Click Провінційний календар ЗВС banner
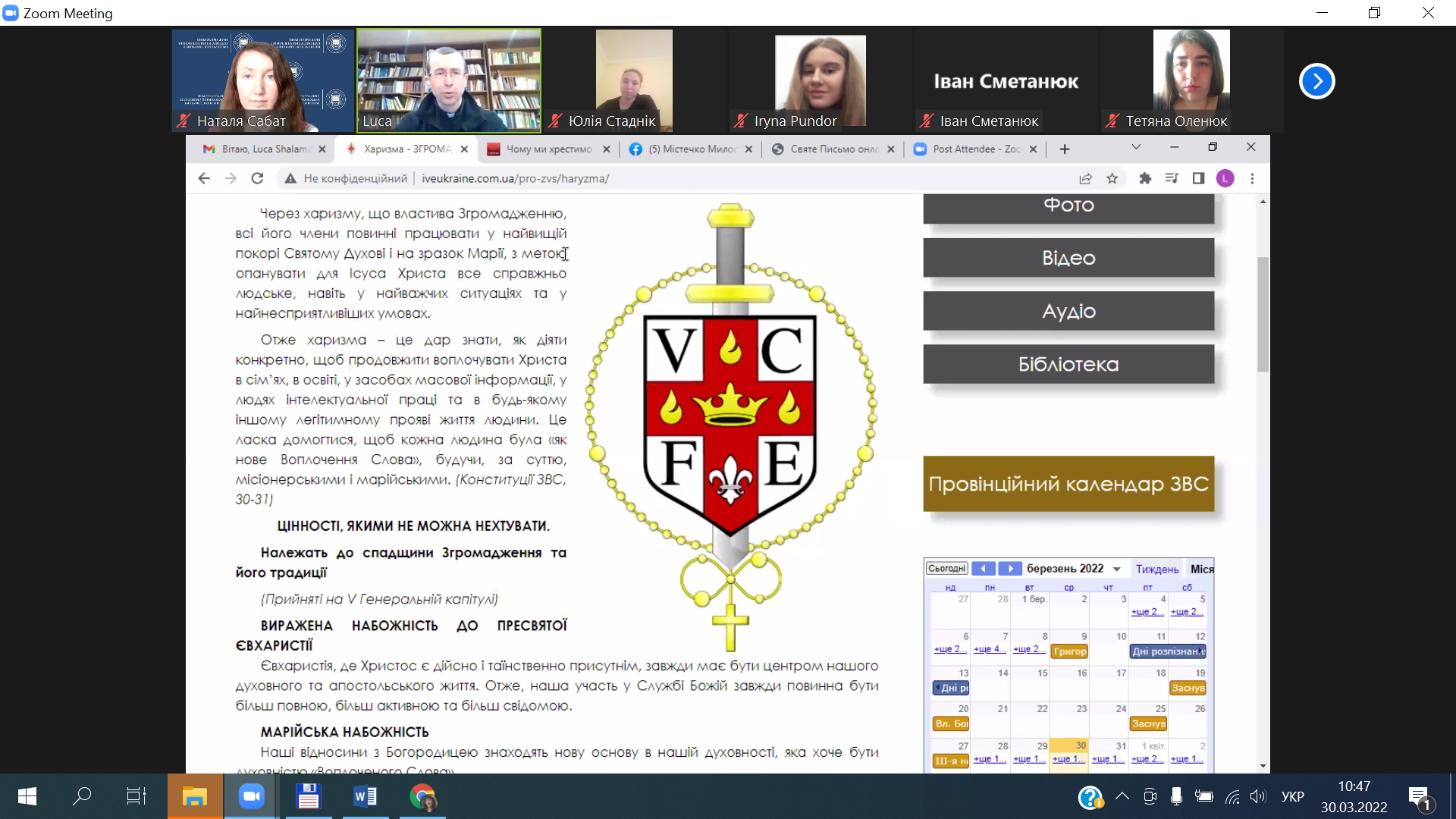The width and height of the screenshot is (1456, 819). [1068, 484]
